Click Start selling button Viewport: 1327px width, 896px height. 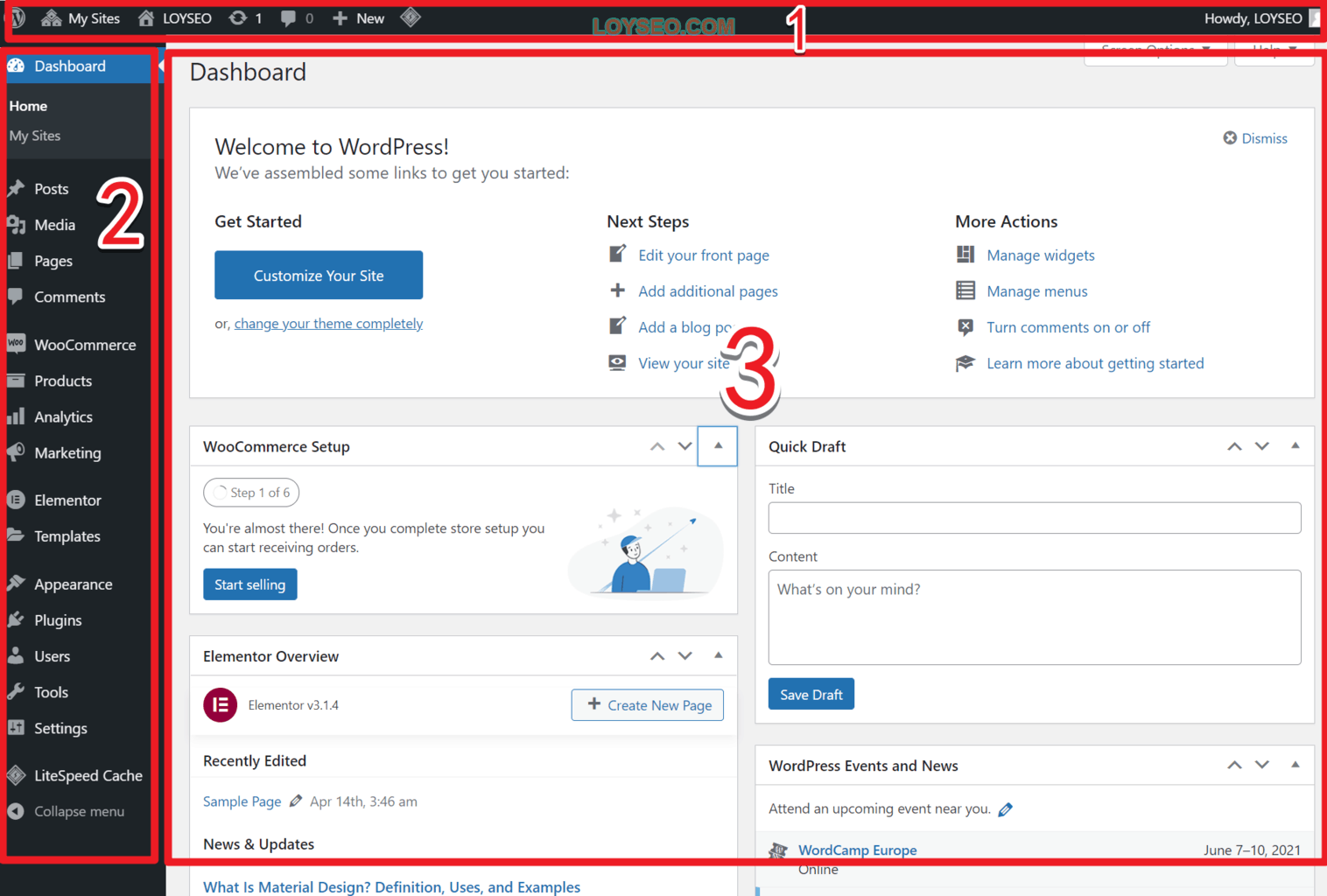click(x=250, y=584)
